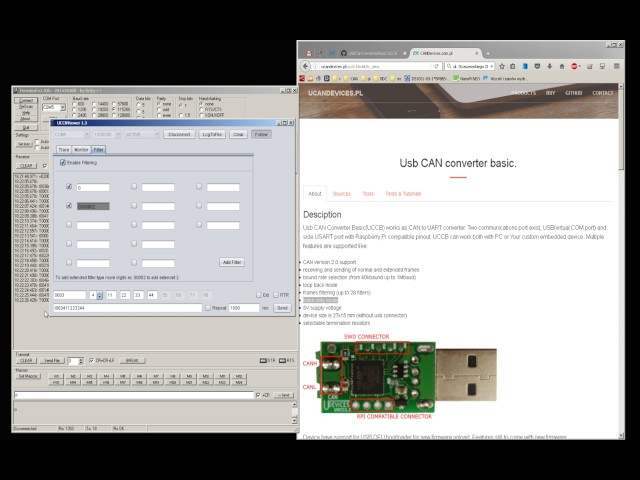Click ReScan in Terminal window
The width and height of the screenshot is (640, 480).
pos(26,107)
